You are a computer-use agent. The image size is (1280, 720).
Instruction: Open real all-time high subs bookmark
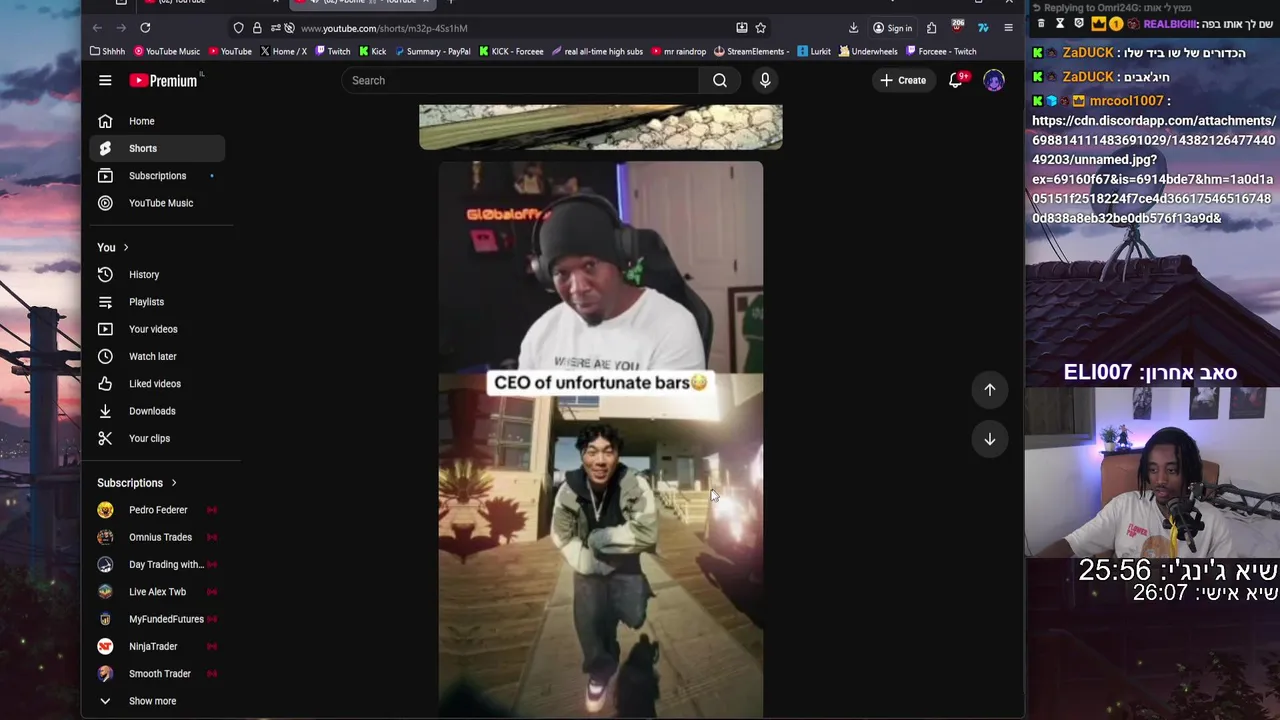pyautogui.click(x=597, y=51)
